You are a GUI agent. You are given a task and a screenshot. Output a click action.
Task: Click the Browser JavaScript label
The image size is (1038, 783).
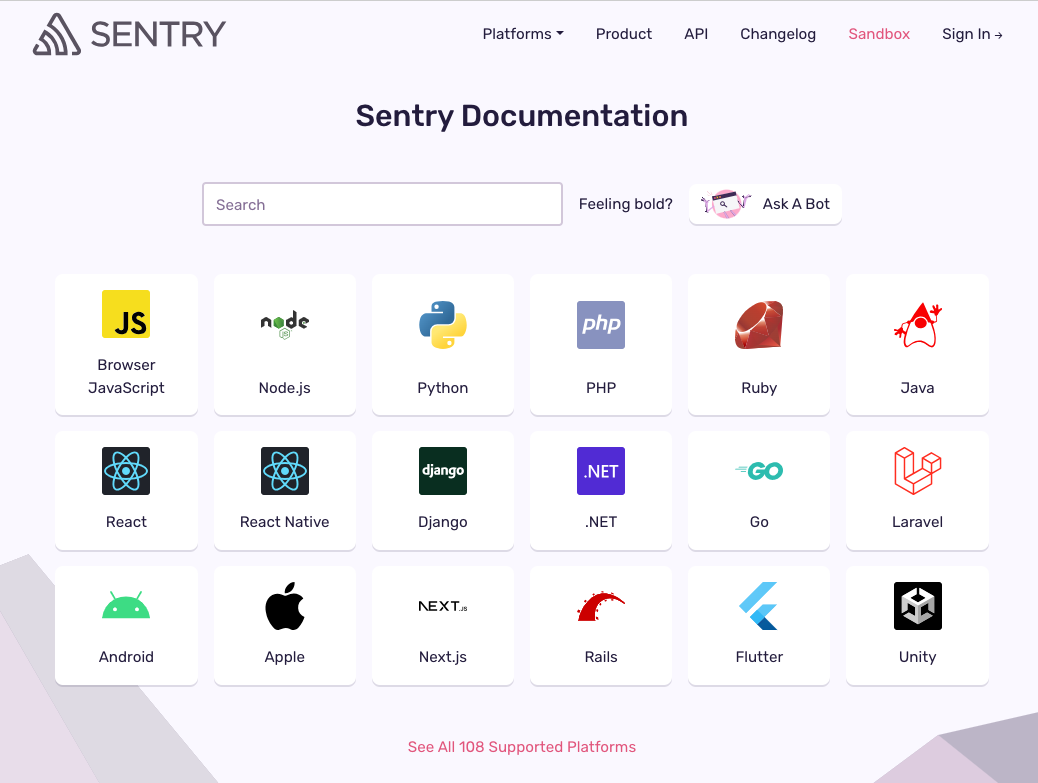[126, 376]
